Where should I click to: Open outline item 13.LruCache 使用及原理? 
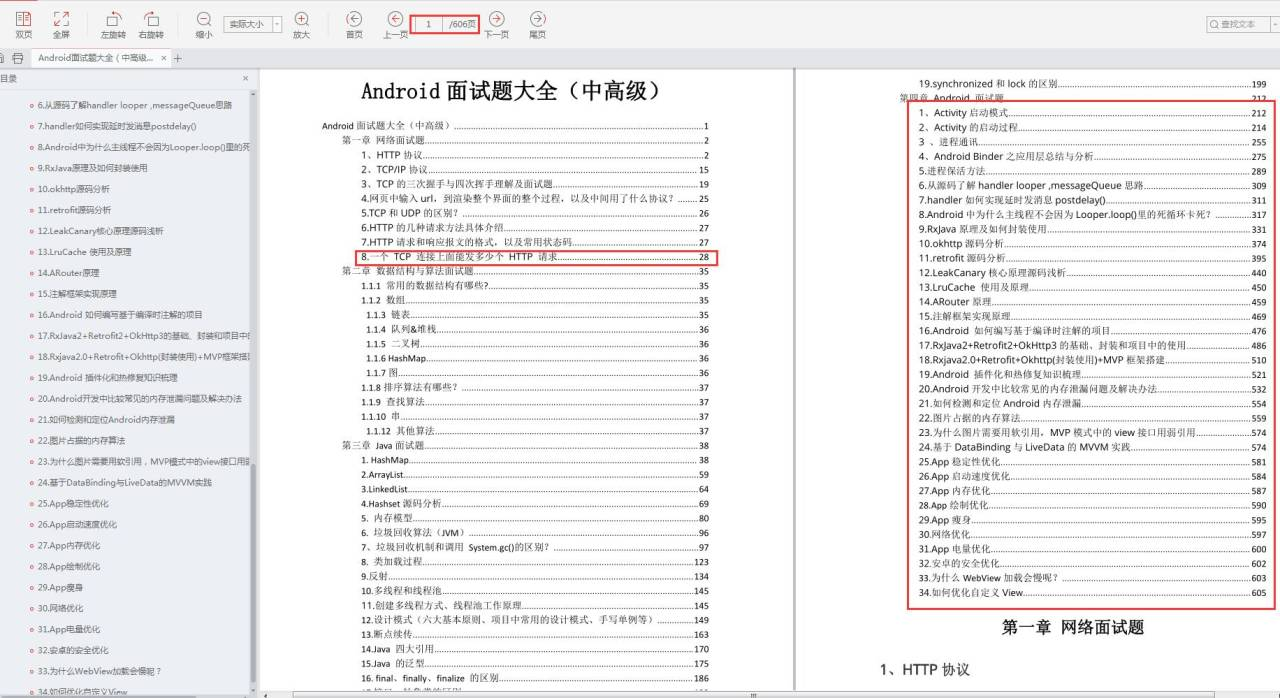coord(84,252)
